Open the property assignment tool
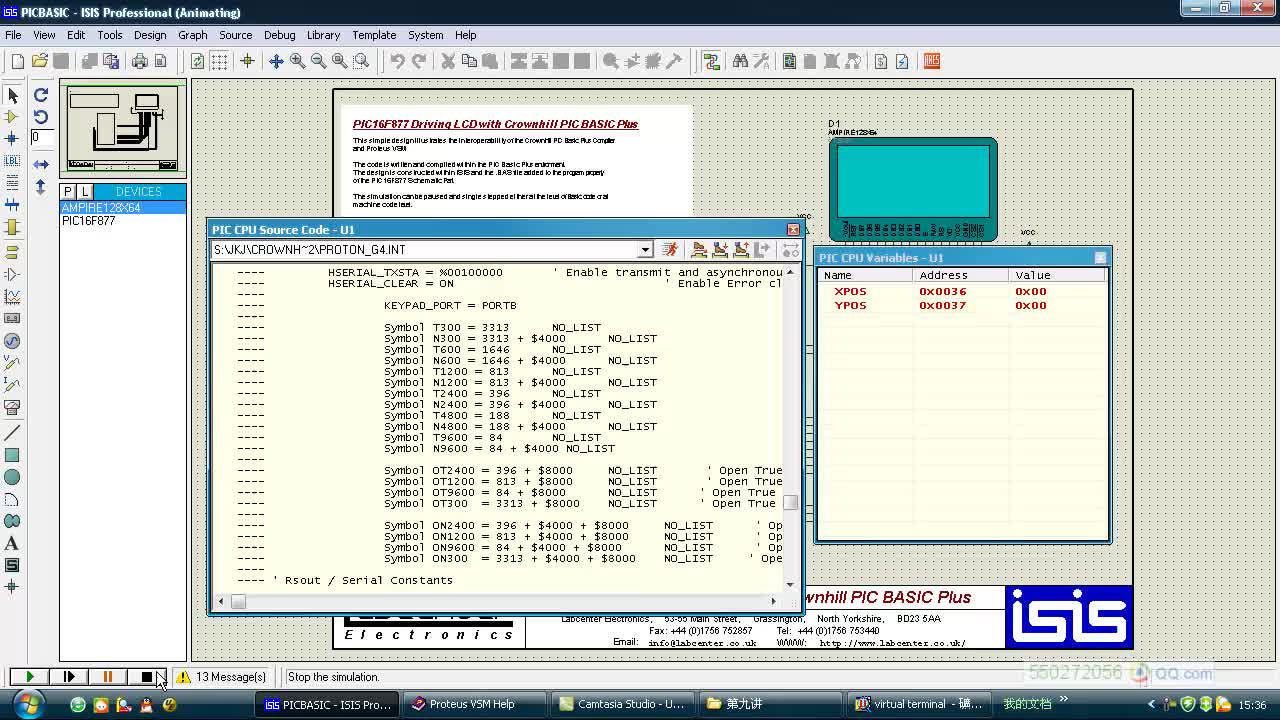This screenshot has width=1280, height=720. coord(761,61)
